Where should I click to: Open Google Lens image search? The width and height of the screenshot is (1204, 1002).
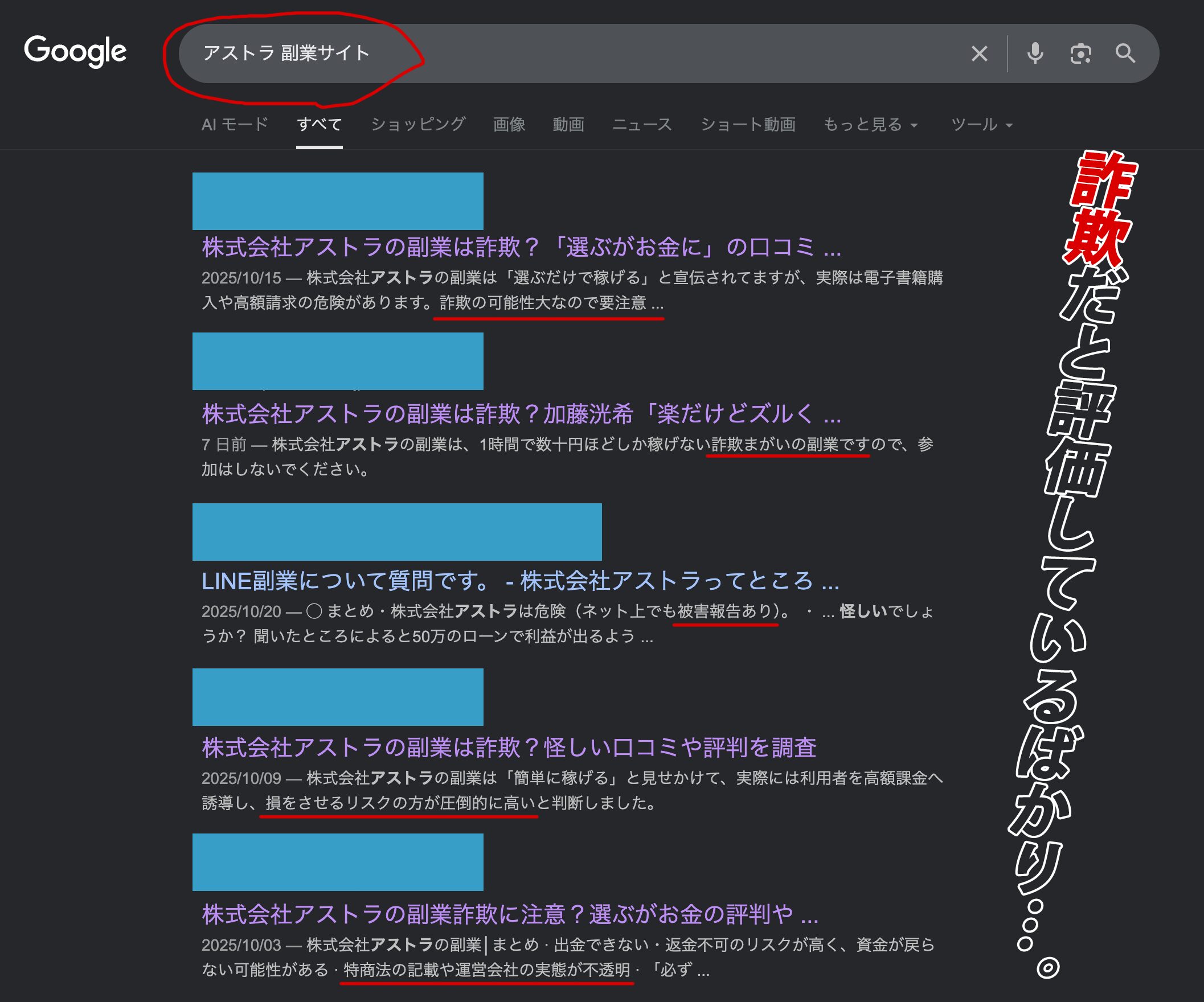[1081, 54]
